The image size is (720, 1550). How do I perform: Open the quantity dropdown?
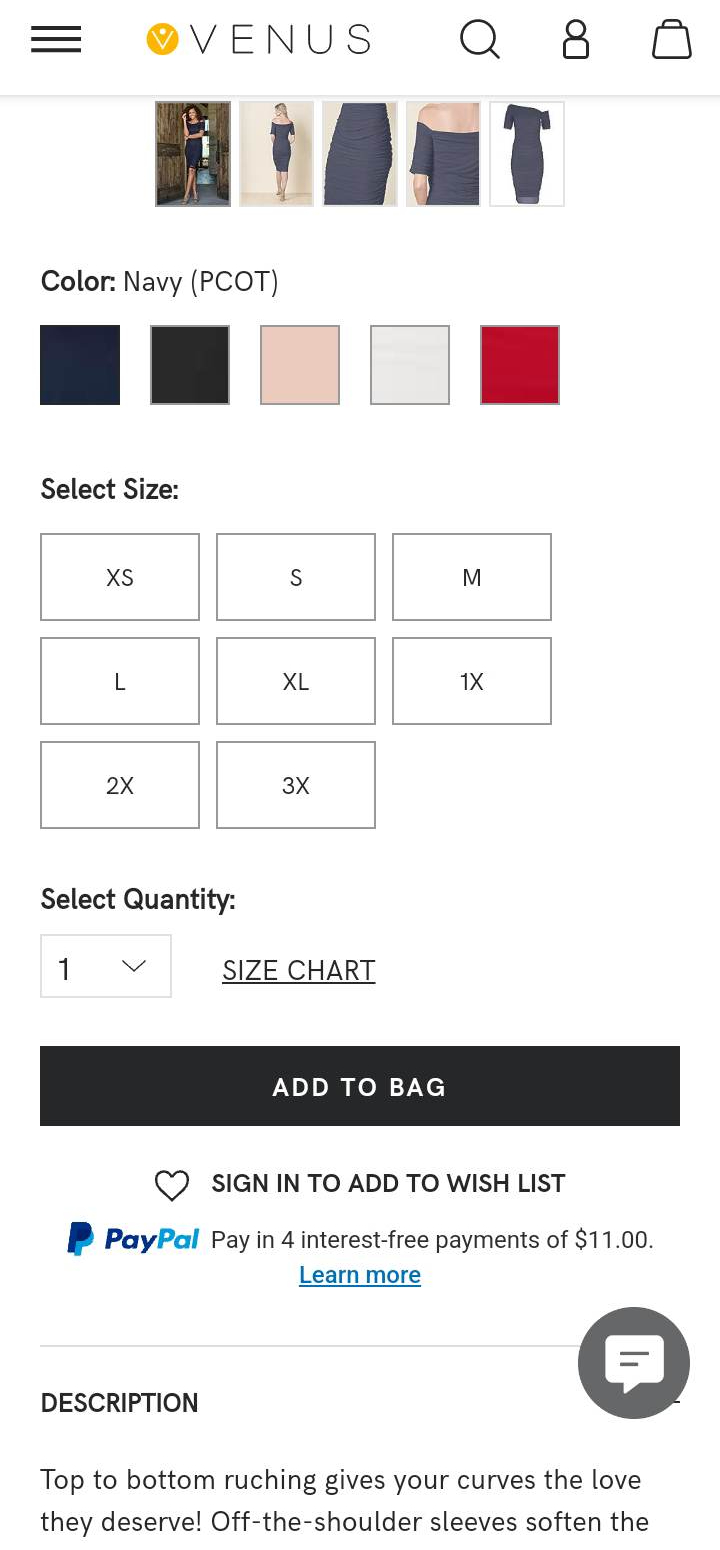(x=106, y=966)
